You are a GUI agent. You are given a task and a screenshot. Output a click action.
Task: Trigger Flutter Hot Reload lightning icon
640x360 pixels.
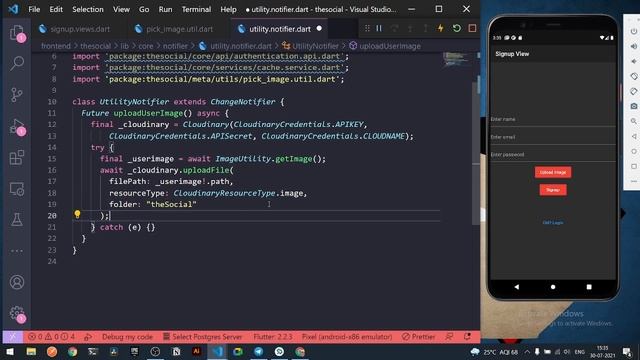tap(441, 28)
